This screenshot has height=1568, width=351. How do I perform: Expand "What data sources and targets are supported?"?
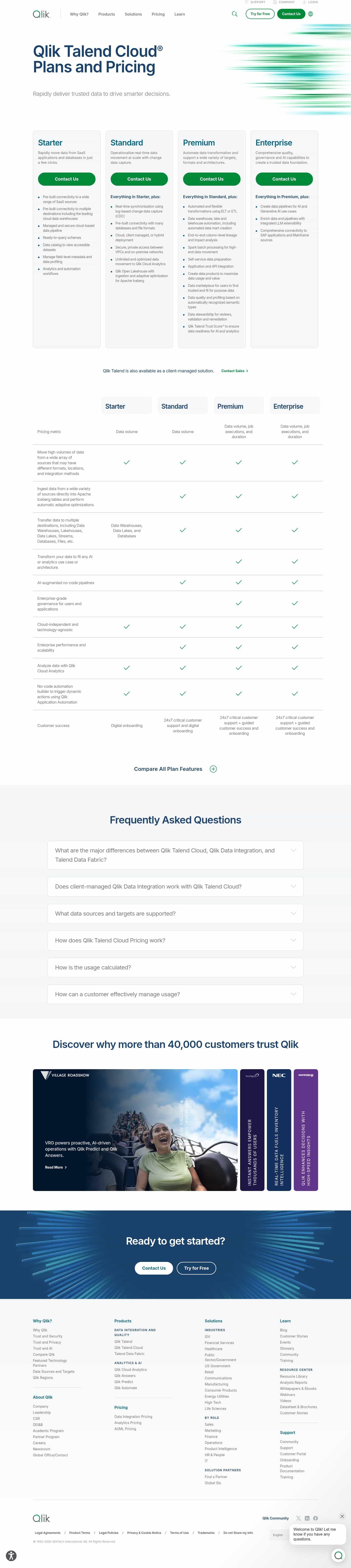pyautogui.click(x=175, y=914)
